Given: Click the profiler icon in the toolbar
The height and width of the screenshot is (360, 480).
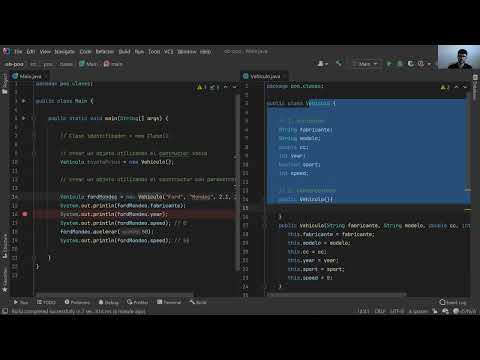Looking at the screenshot, I should pyautogui.click(x=421, y=63).
